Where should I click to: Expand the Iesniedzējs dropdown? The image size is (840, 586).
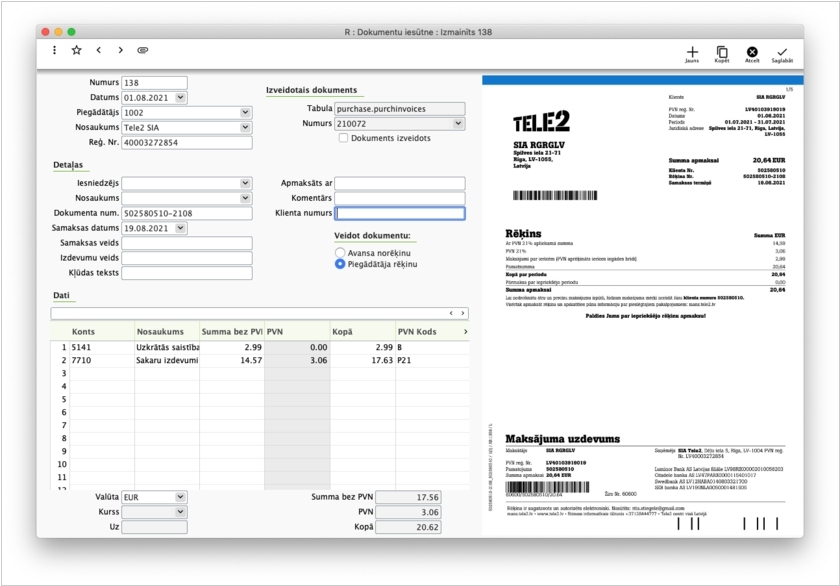point(245,183)
